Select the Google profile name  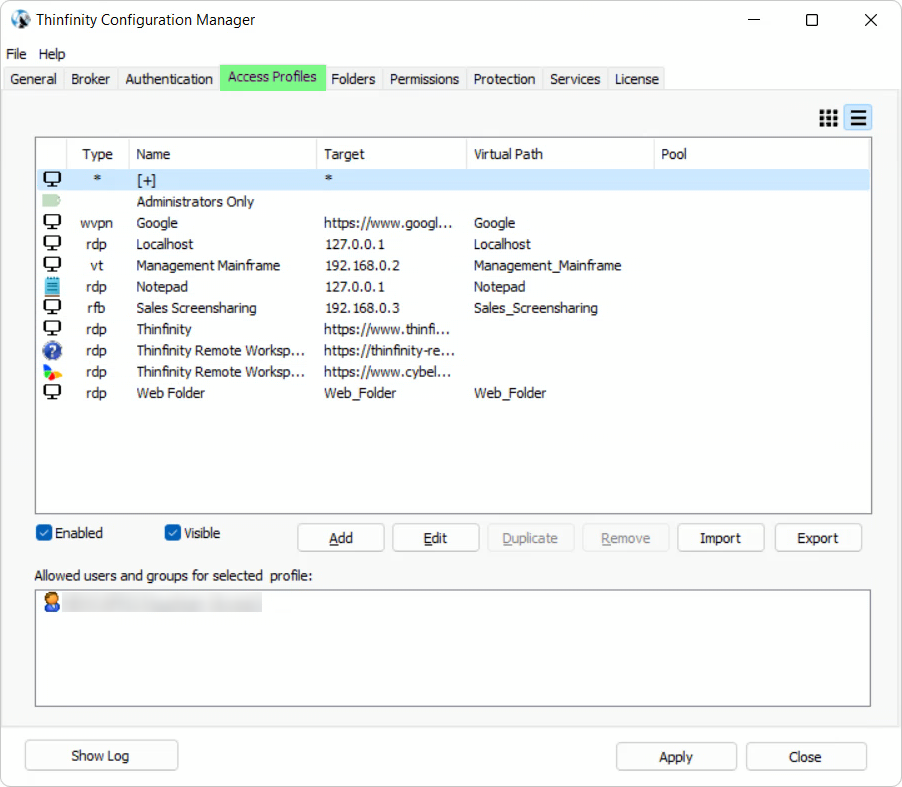(x=157, y=223)
